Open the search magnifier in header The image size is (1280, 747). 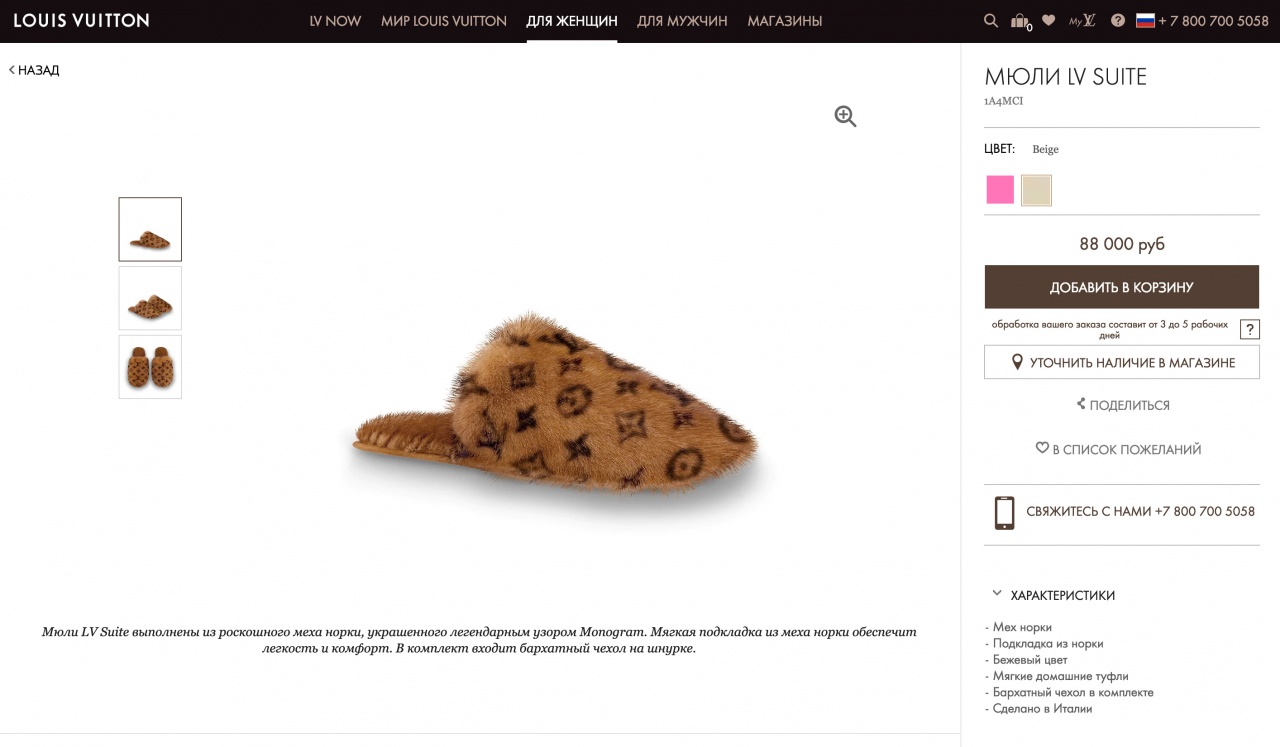991,20
